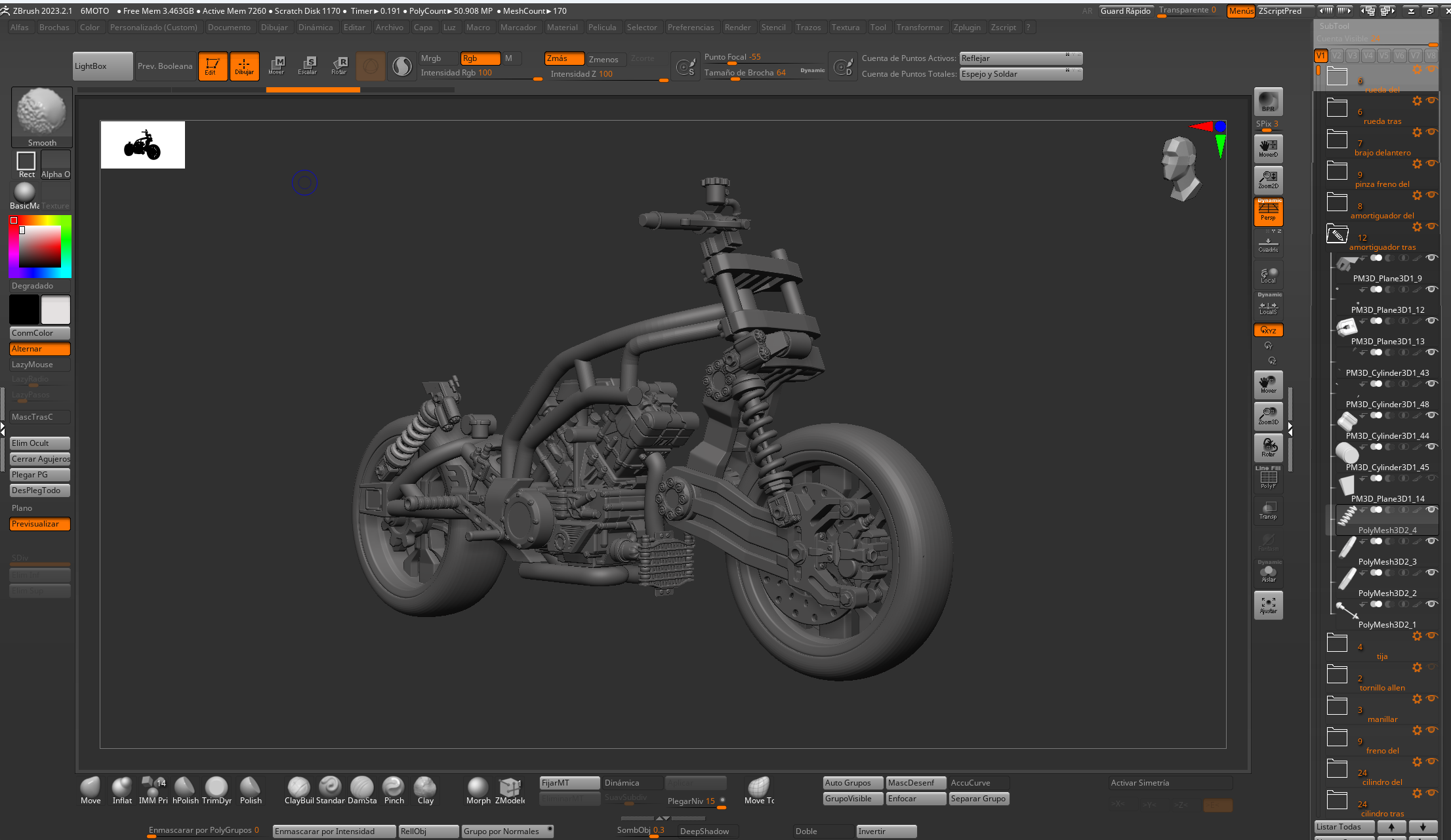Click the BPR render icon
Screen dimensions: 1451x840
point(1268,102)
